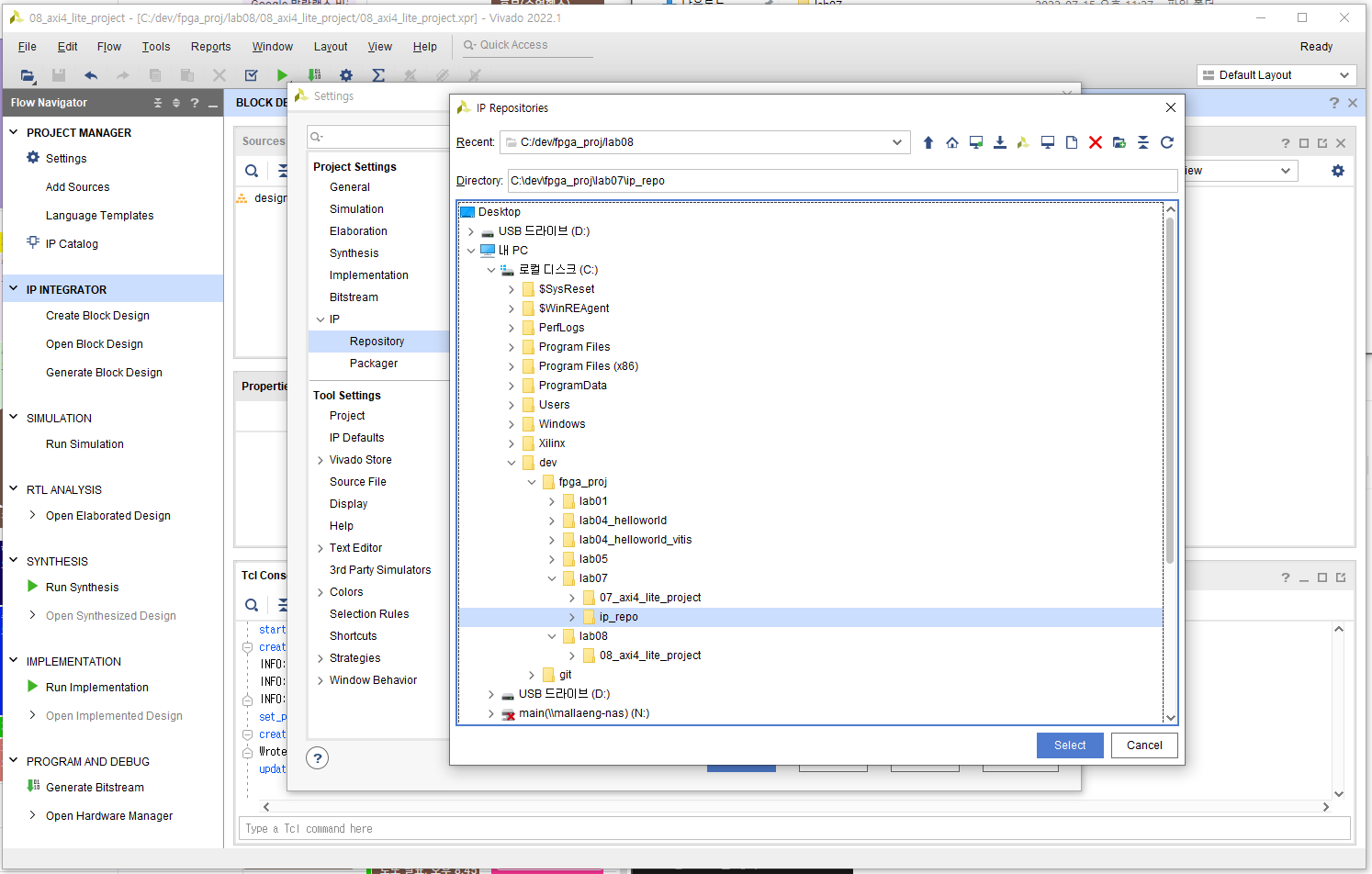This screenshot has height=874, width=1372.
Task: Click the help button in Settings dialog
Action: [x=318, y=758]
